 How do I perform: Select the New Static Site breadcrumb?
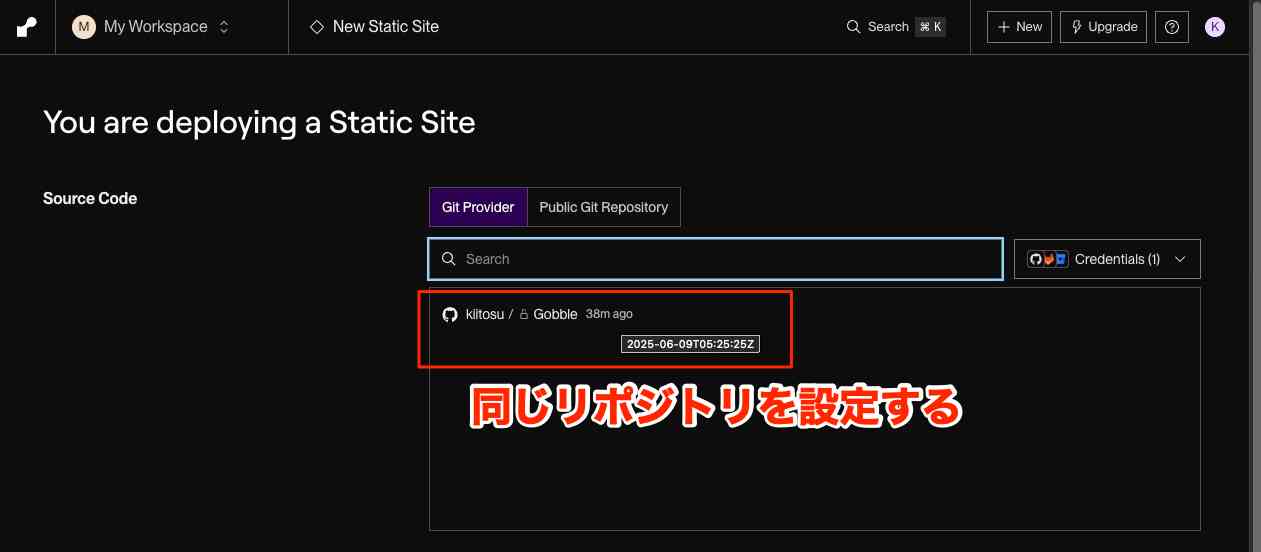coord(385,27)
